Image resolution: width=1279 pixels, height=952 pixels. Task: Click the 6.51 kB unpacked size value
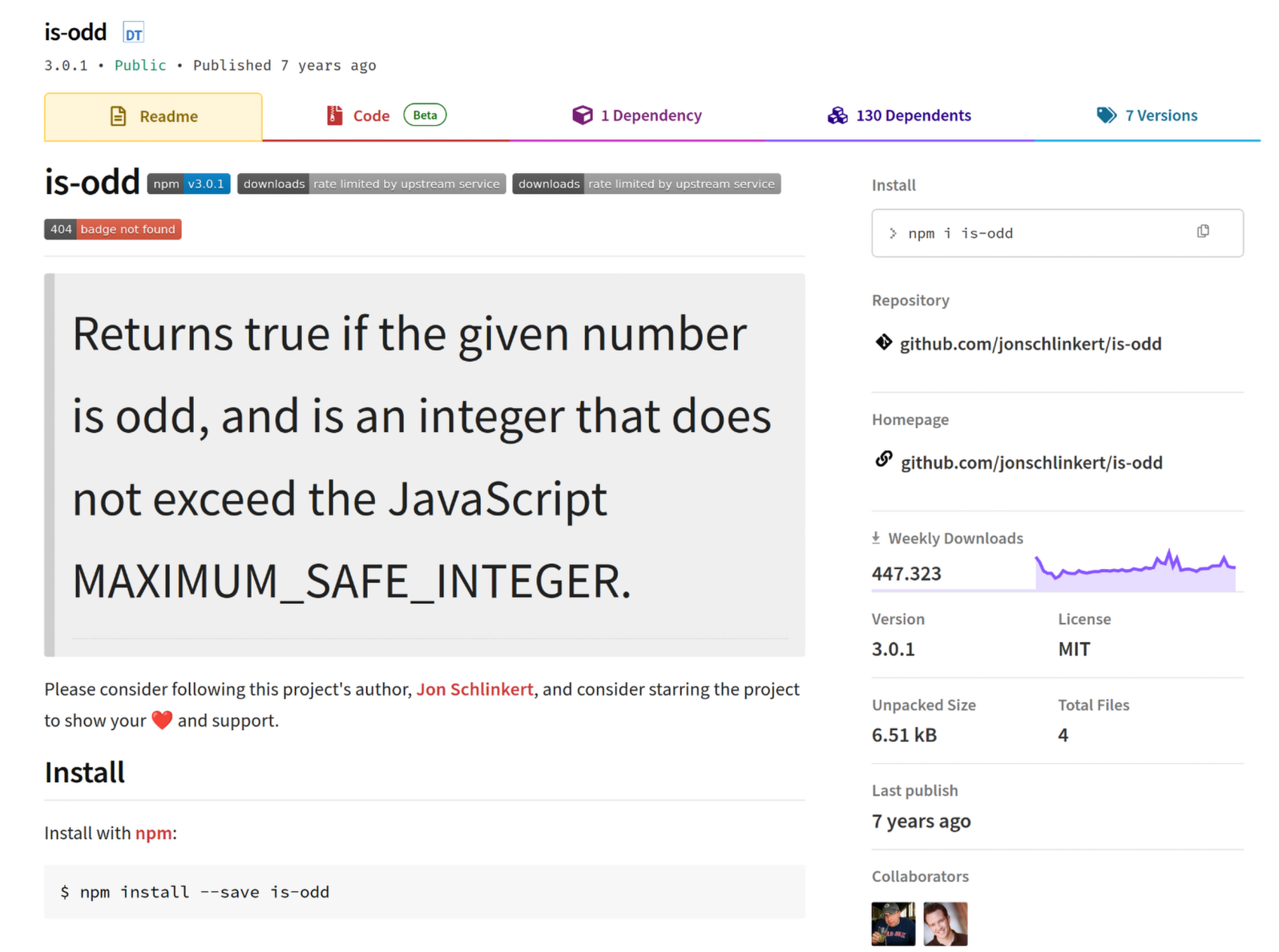(904, 735)
